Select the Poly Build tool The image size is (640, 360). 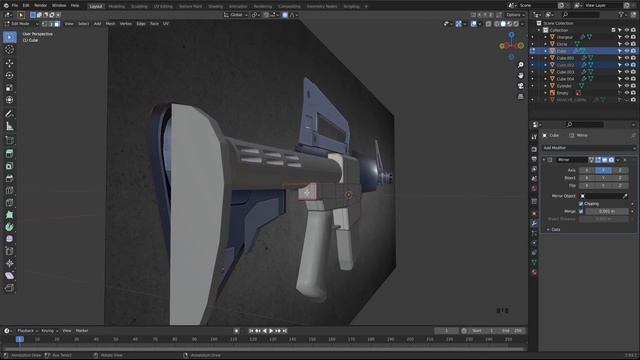pos(9,215)
